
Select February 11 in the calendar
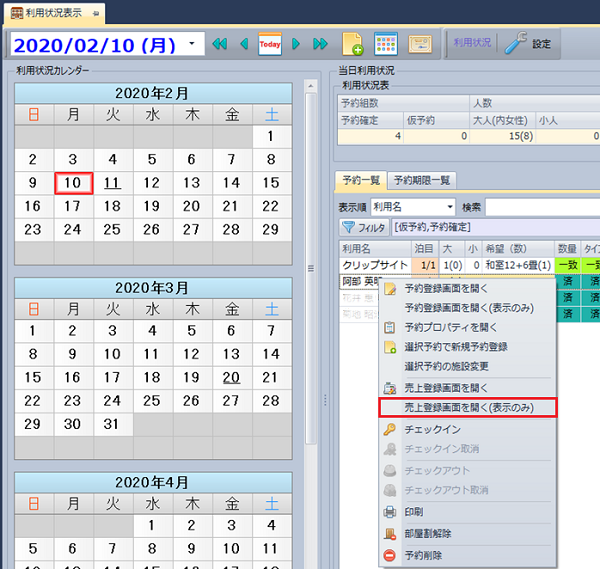(x=112, y=183)
